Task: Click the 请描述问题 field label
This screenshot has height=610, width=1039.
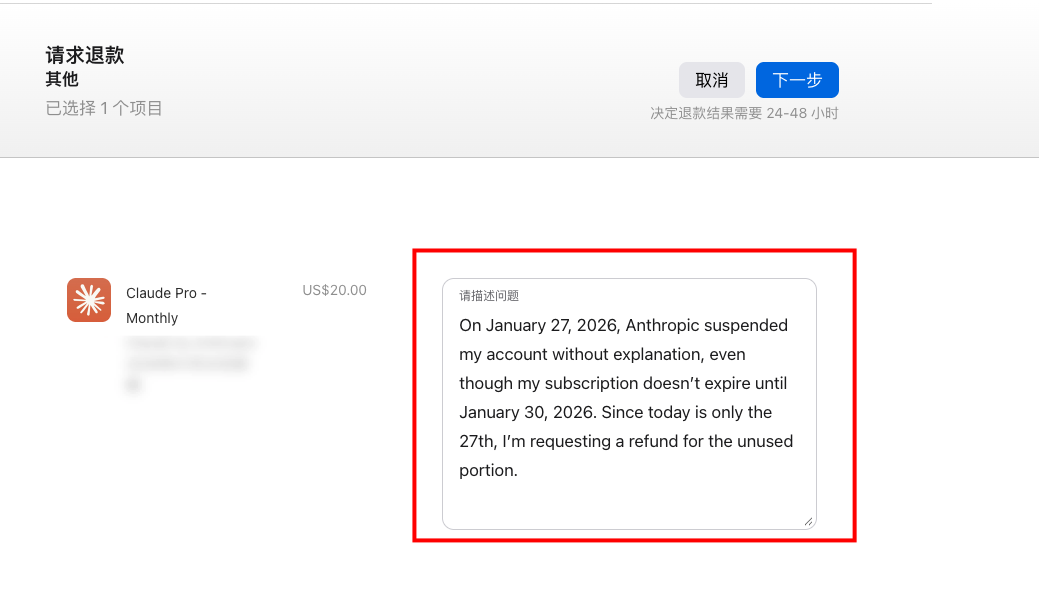Action: tap(489, 296)
